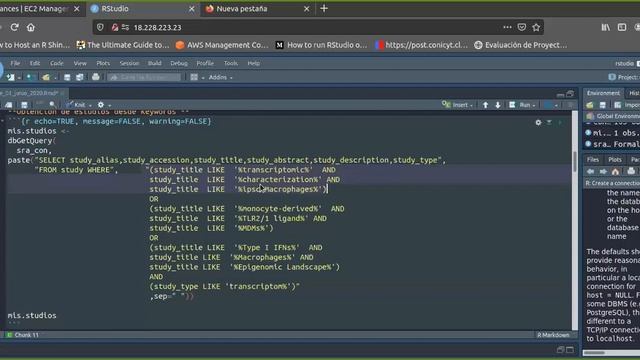Open the Insert chunk dropdown

(x=458, y=105)
